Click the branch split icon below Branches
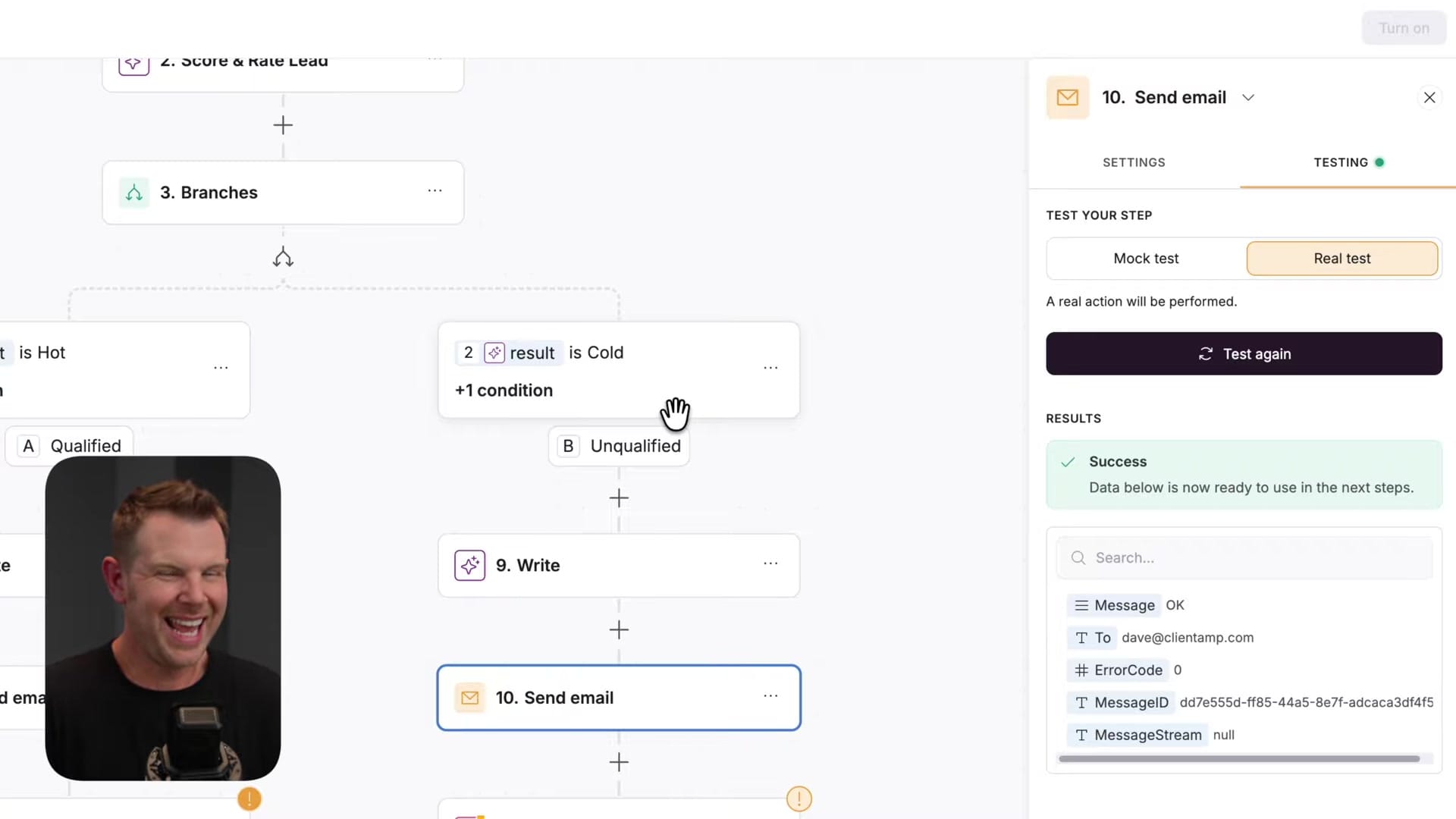1456x819 pixels. click(x=283, y=257)
